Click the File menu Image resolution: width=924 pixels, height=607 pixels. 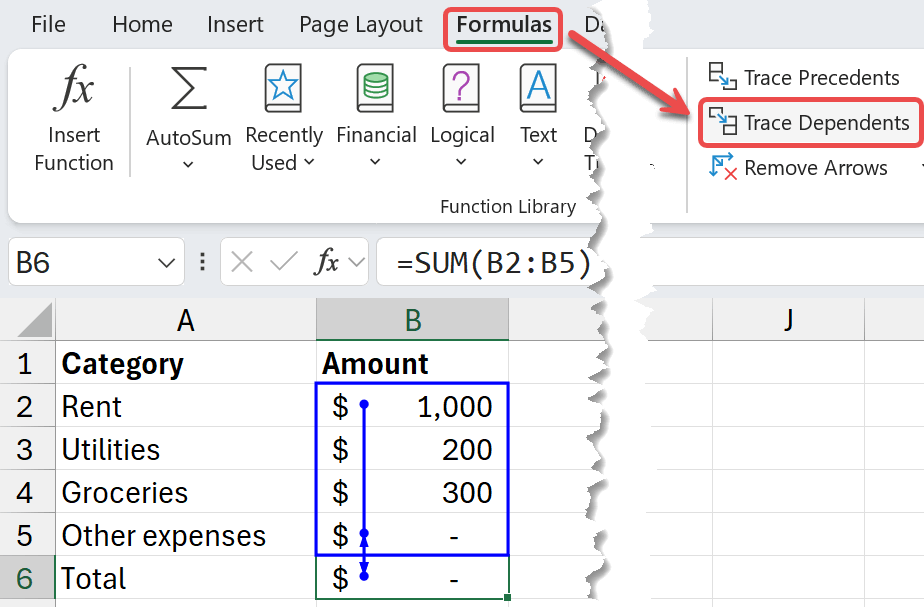(x=48, y=25)
